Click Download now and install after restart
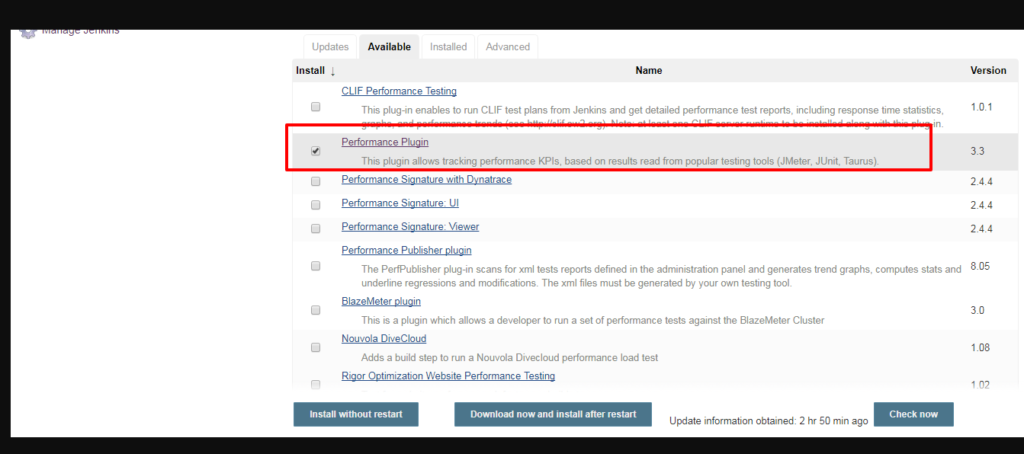1024x454 pixels. [x=553, y=414]
